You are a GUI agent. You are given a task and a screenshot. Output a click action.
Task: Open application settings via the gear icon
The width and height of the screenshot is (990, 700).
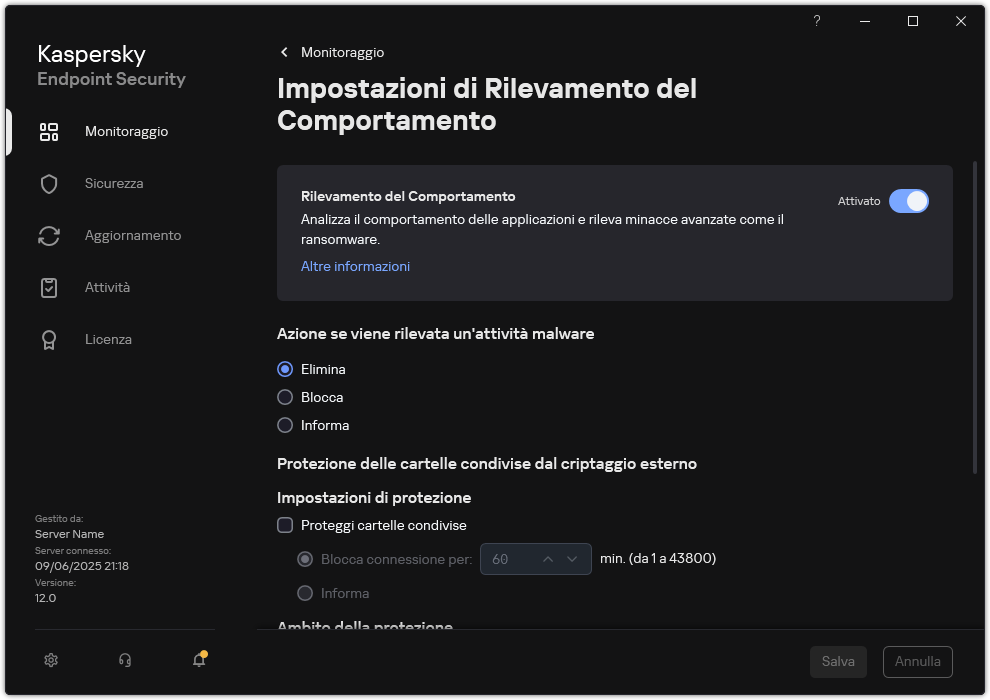50,660
